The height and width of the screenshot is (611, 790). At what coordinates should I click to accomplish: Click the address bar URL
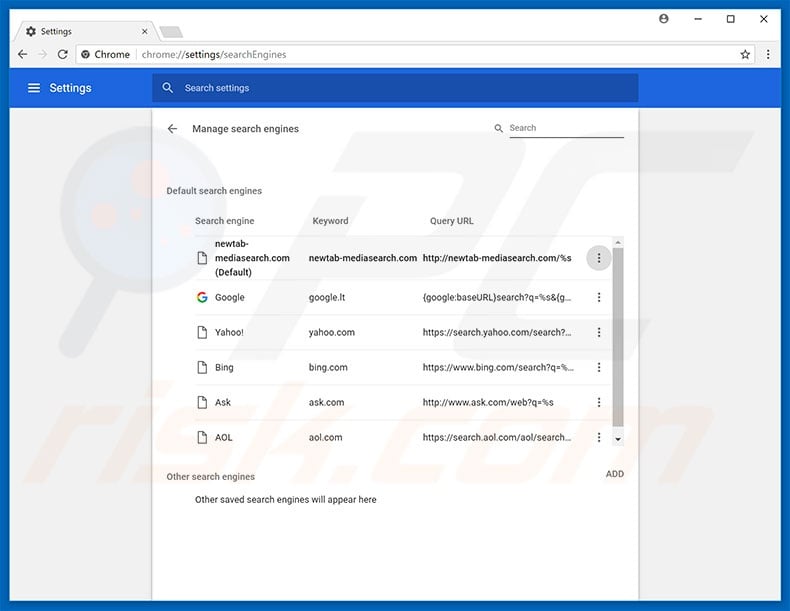(x=214, y=54)
